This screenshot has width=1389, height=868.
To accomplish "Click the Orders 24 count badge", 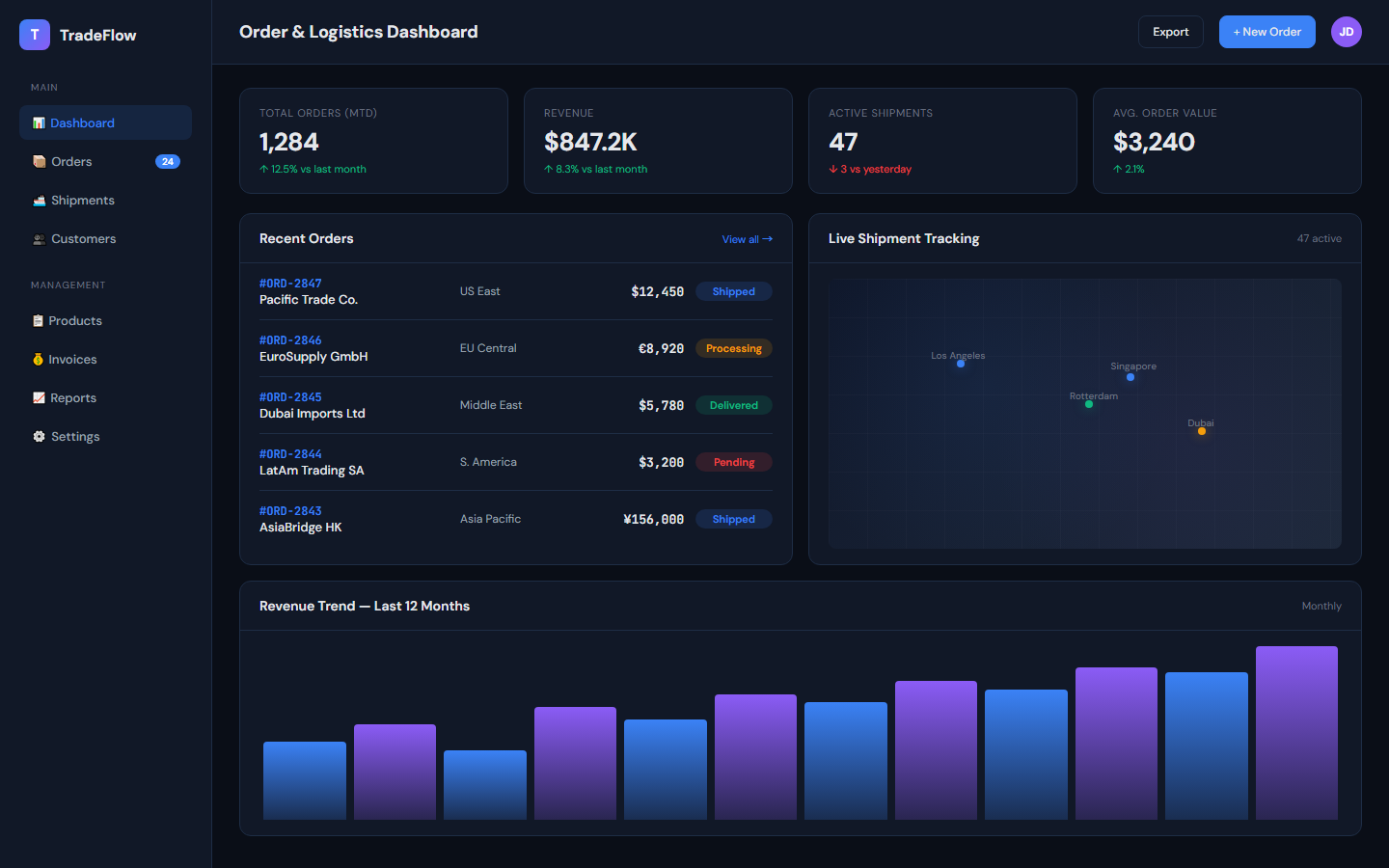I will point(168,162).
